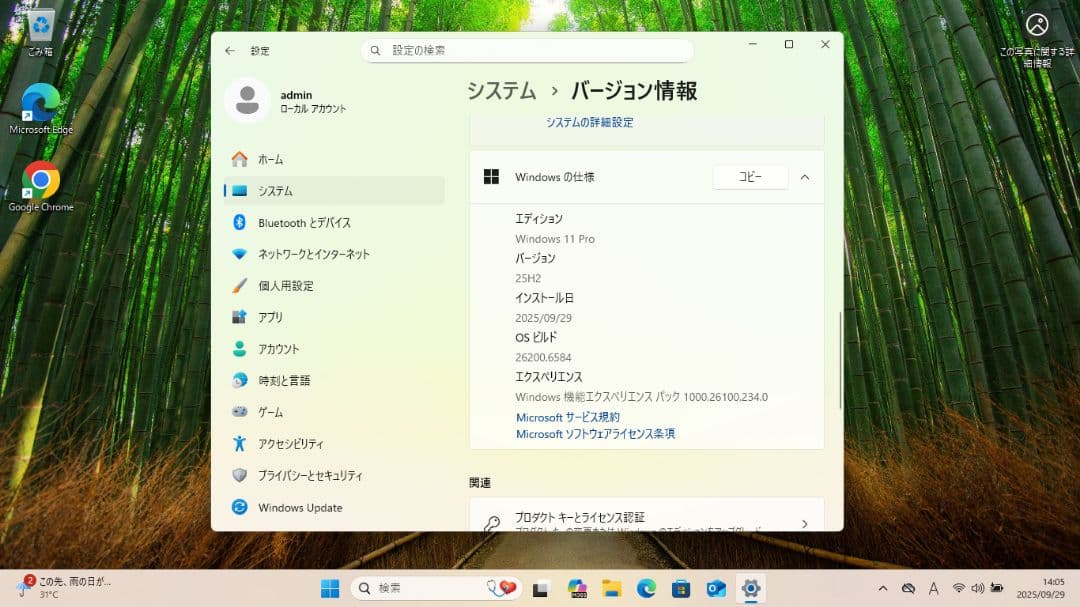Click the Settings window vertical scrollbar
The image size is (1080, 607).
point(840,360)
